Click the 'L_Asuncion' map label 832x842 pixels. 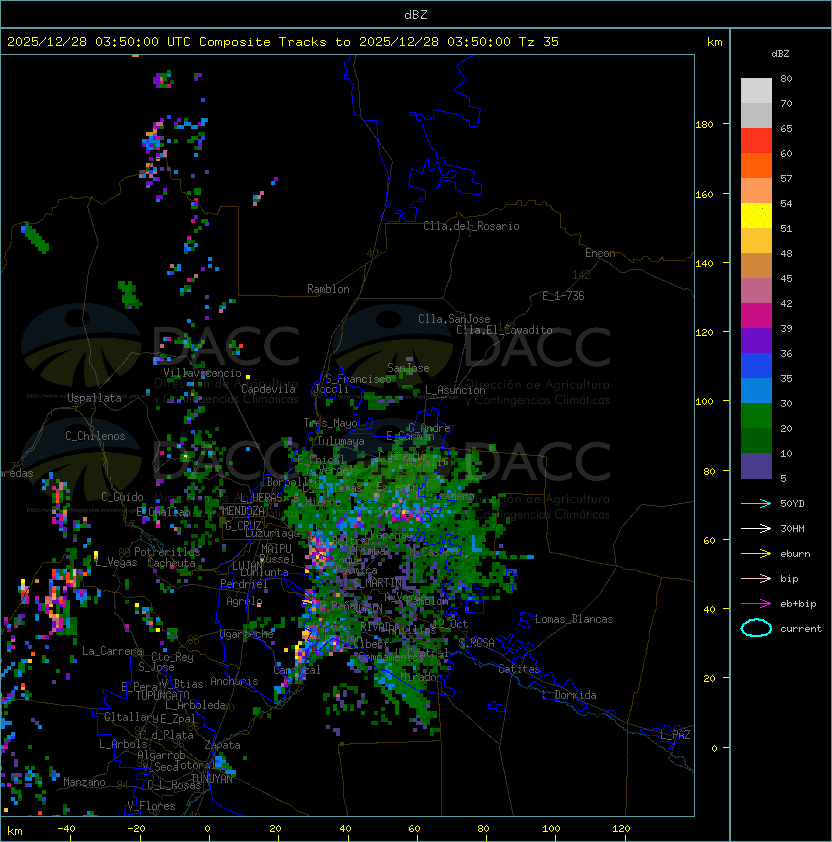[455, 390]
